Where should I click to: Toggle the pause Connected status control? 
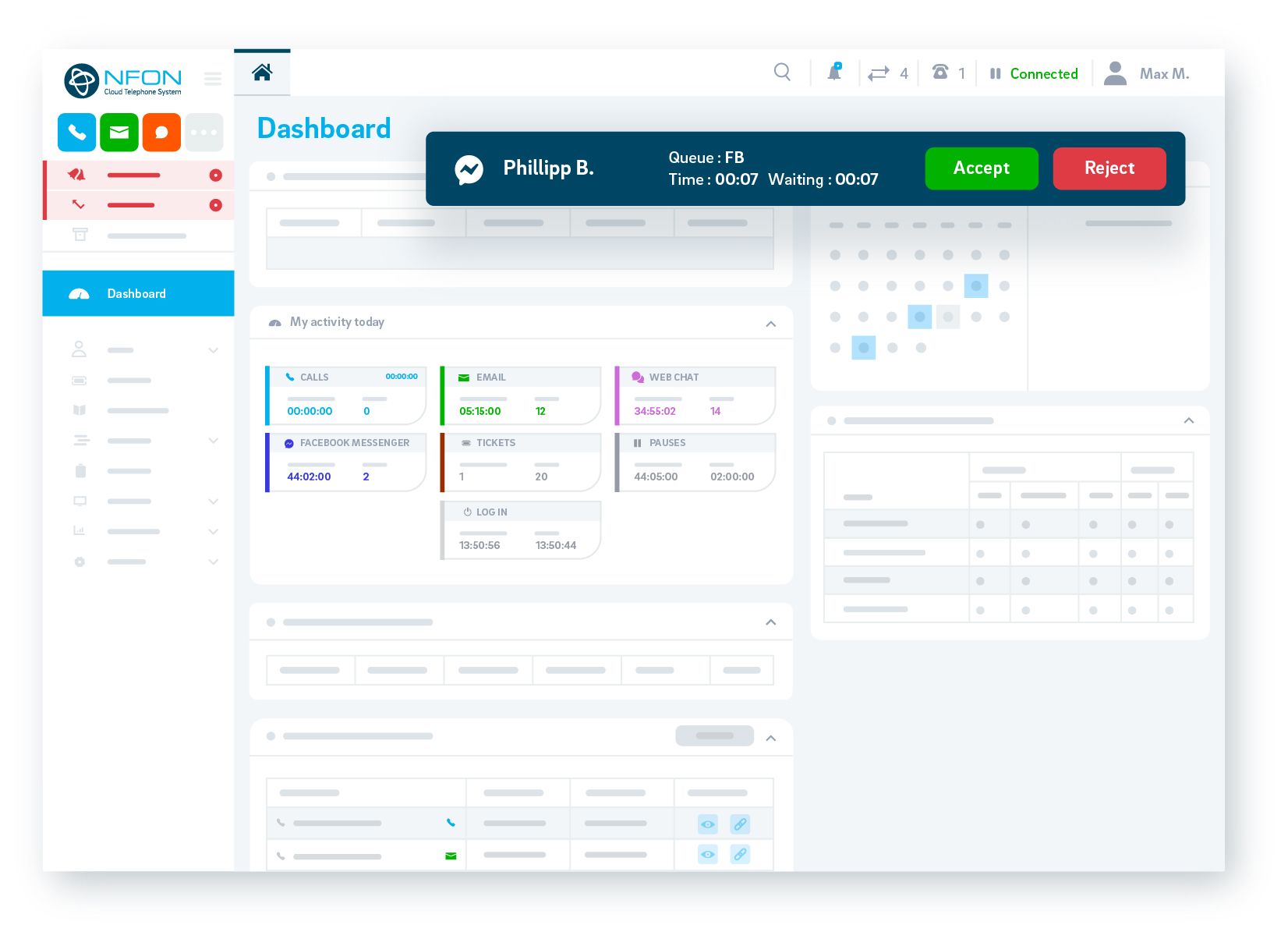995,73
